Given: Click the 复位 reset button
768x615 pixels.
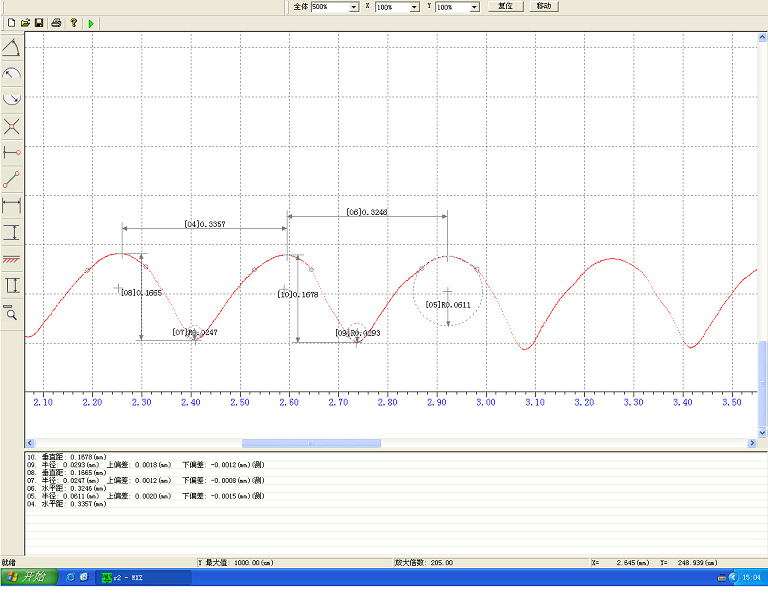Looking at the screenshot, I should [x=506, y=6].
